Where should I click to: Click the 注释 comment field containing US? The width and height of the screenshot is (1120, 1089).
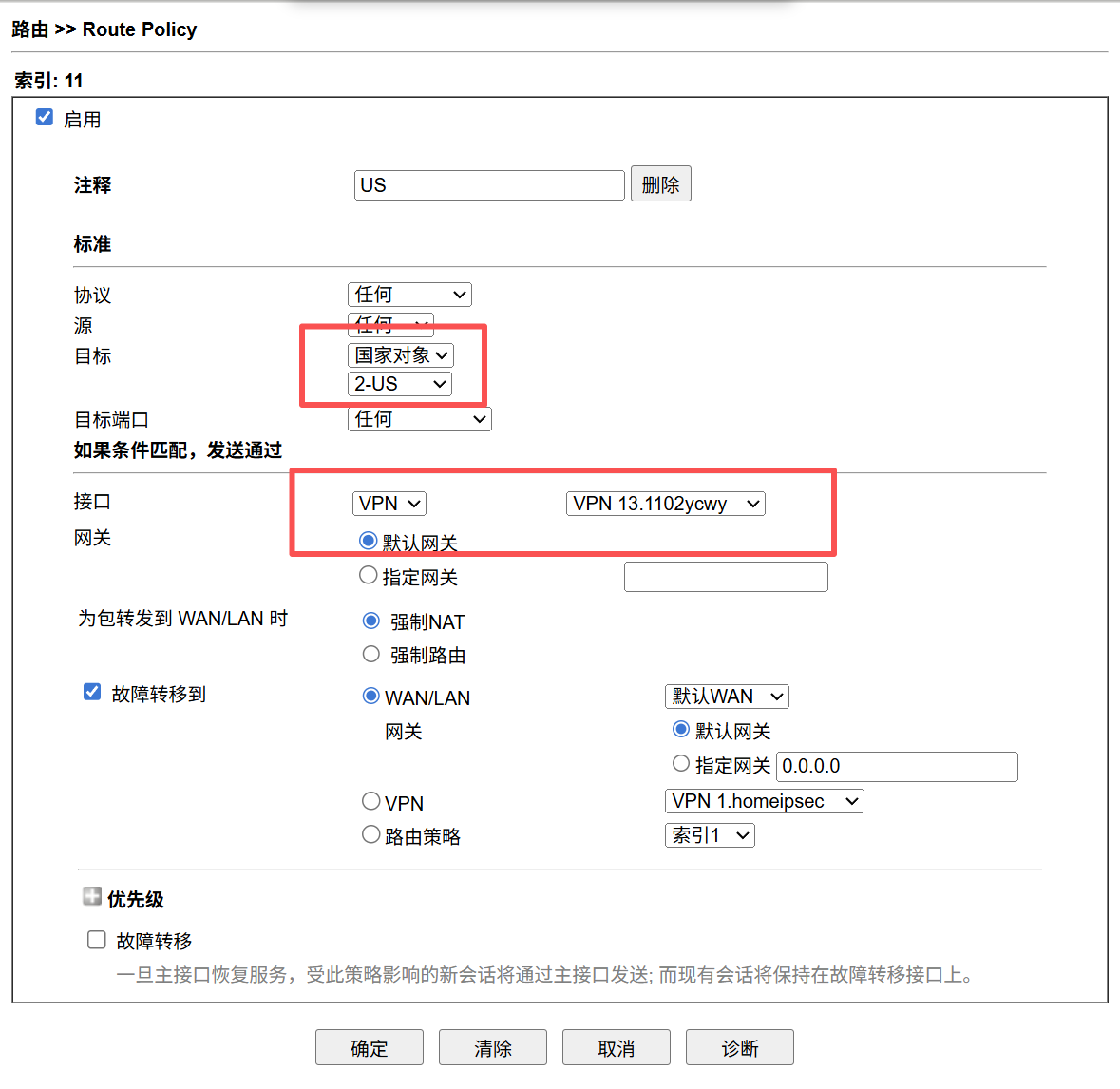tap(489, 185)
